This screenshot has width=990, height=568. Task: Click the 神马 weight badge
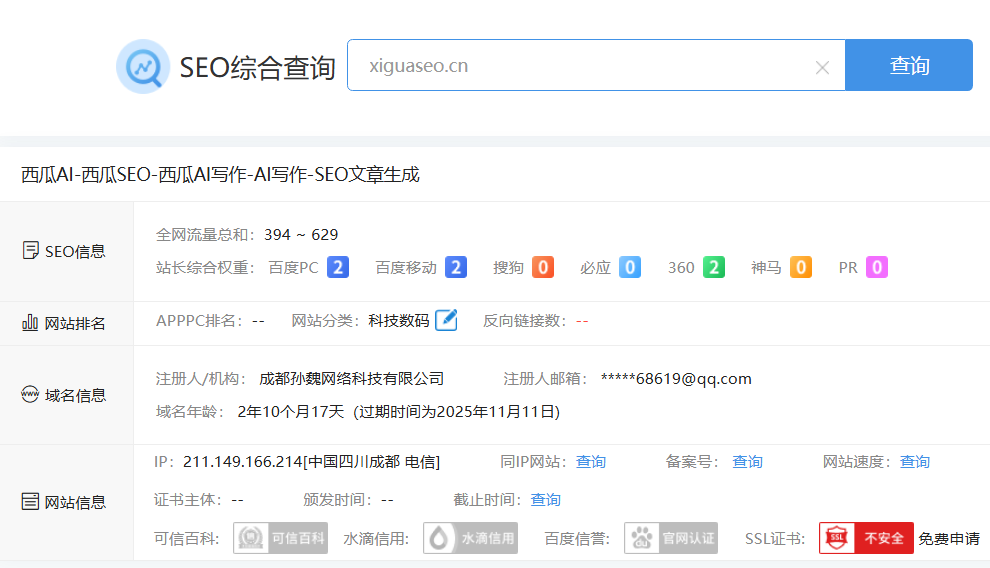pos(801,267)
